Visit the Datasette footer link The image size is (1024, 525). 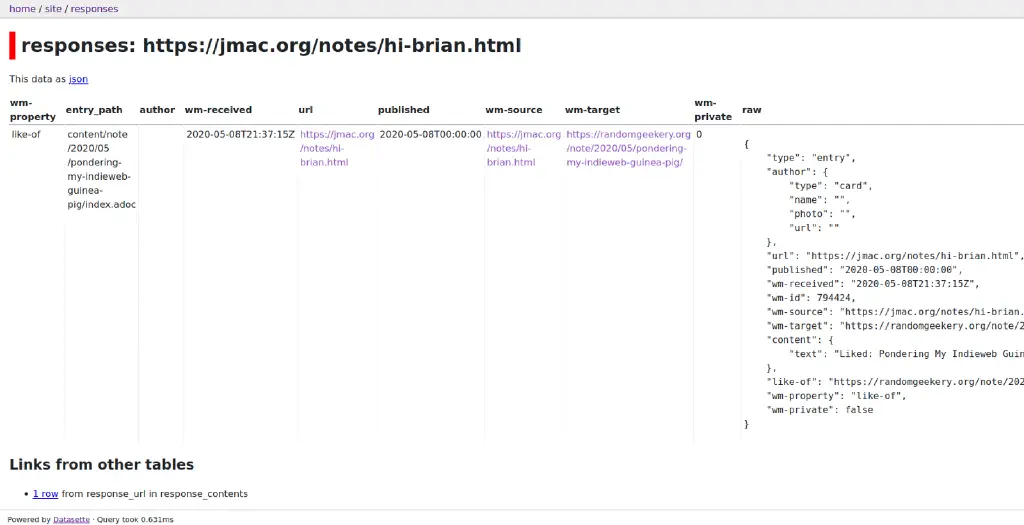click(x=71, y=520)
